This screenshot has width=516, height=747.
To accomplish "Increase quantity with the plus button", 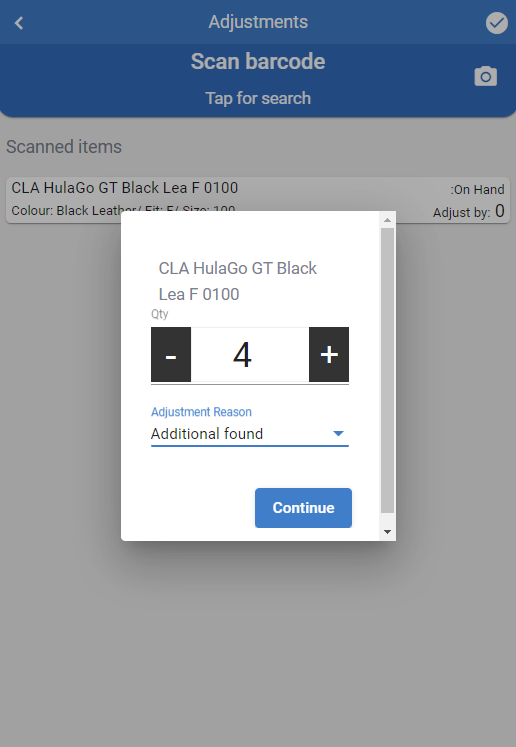I will point(329,354).
